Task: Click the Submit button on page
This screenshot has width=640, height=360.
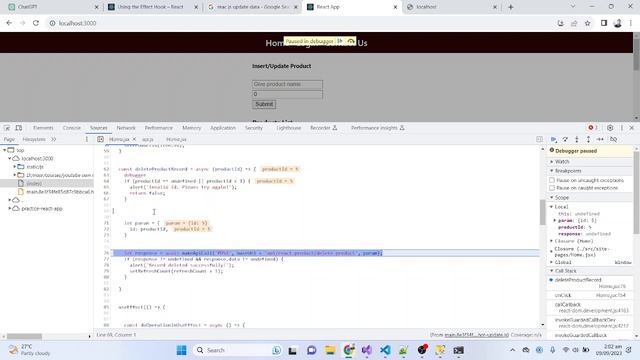Action: (x=264, y=104)
